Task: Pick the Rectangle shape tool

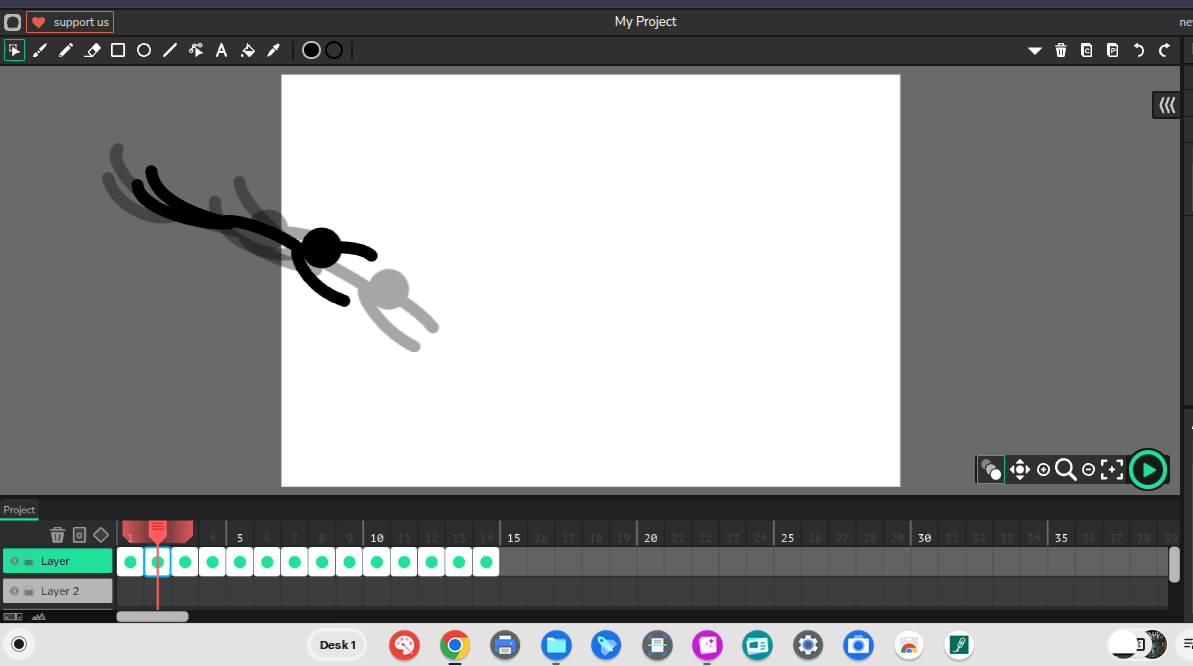Action: pos(118,50)
